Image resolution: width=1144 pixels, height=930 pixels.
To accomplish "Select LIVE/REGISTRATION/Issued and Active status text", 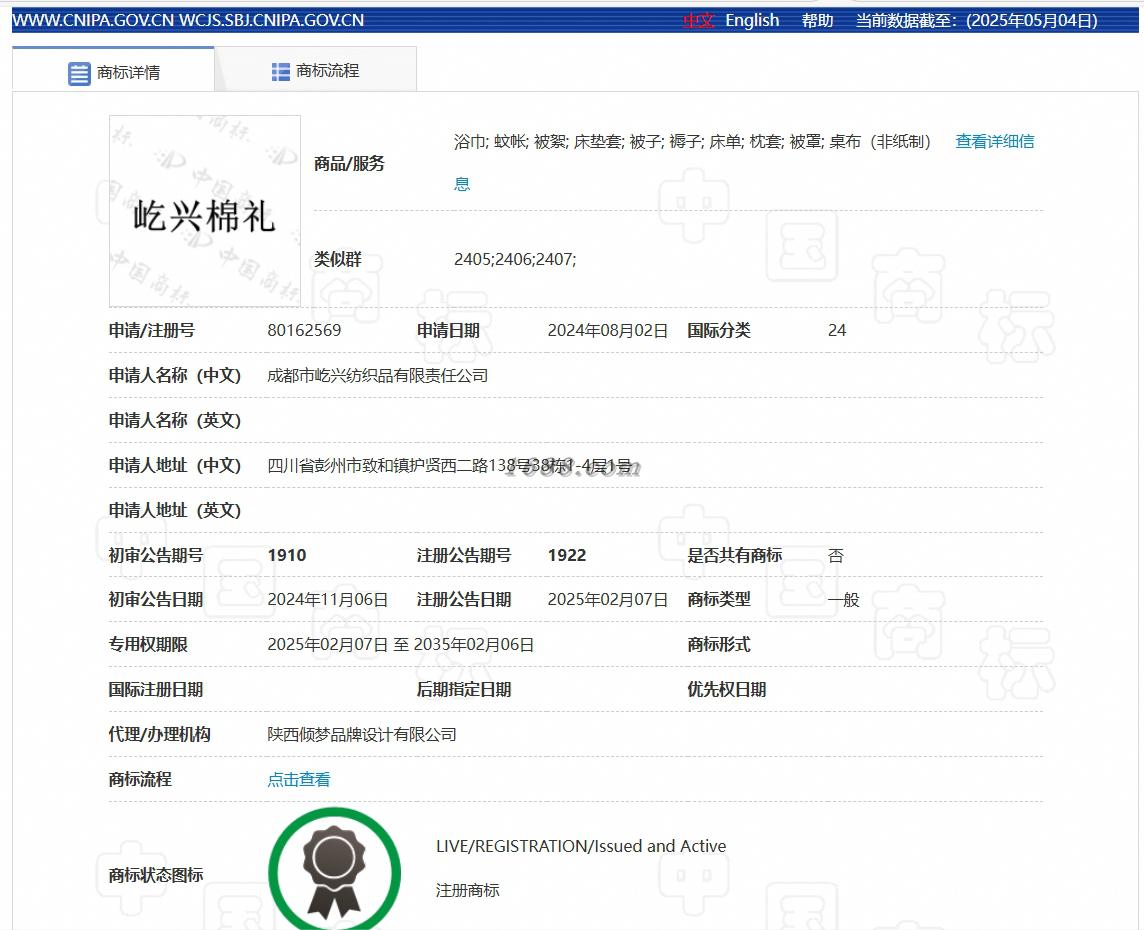I will [581, 846].
